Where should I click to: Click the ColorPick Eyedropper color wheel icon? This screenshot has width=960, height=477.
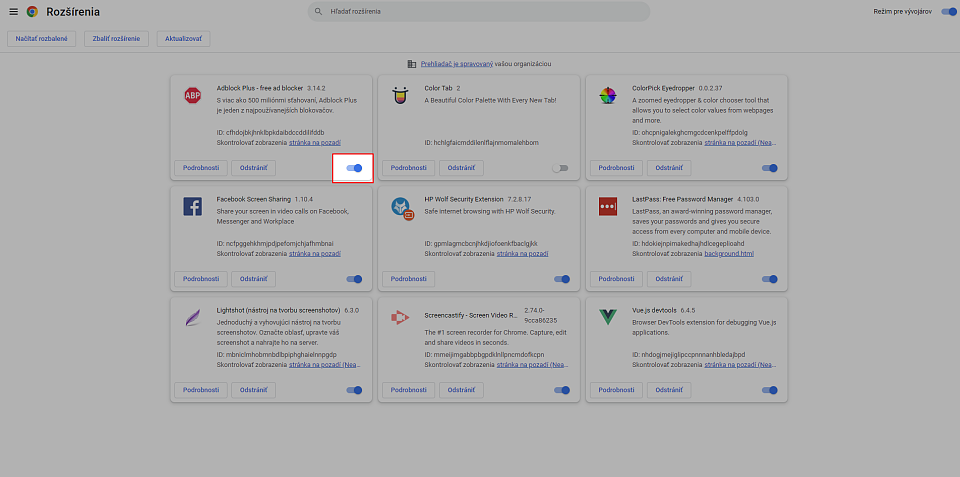pyautogui.click(x=608, y=96)
